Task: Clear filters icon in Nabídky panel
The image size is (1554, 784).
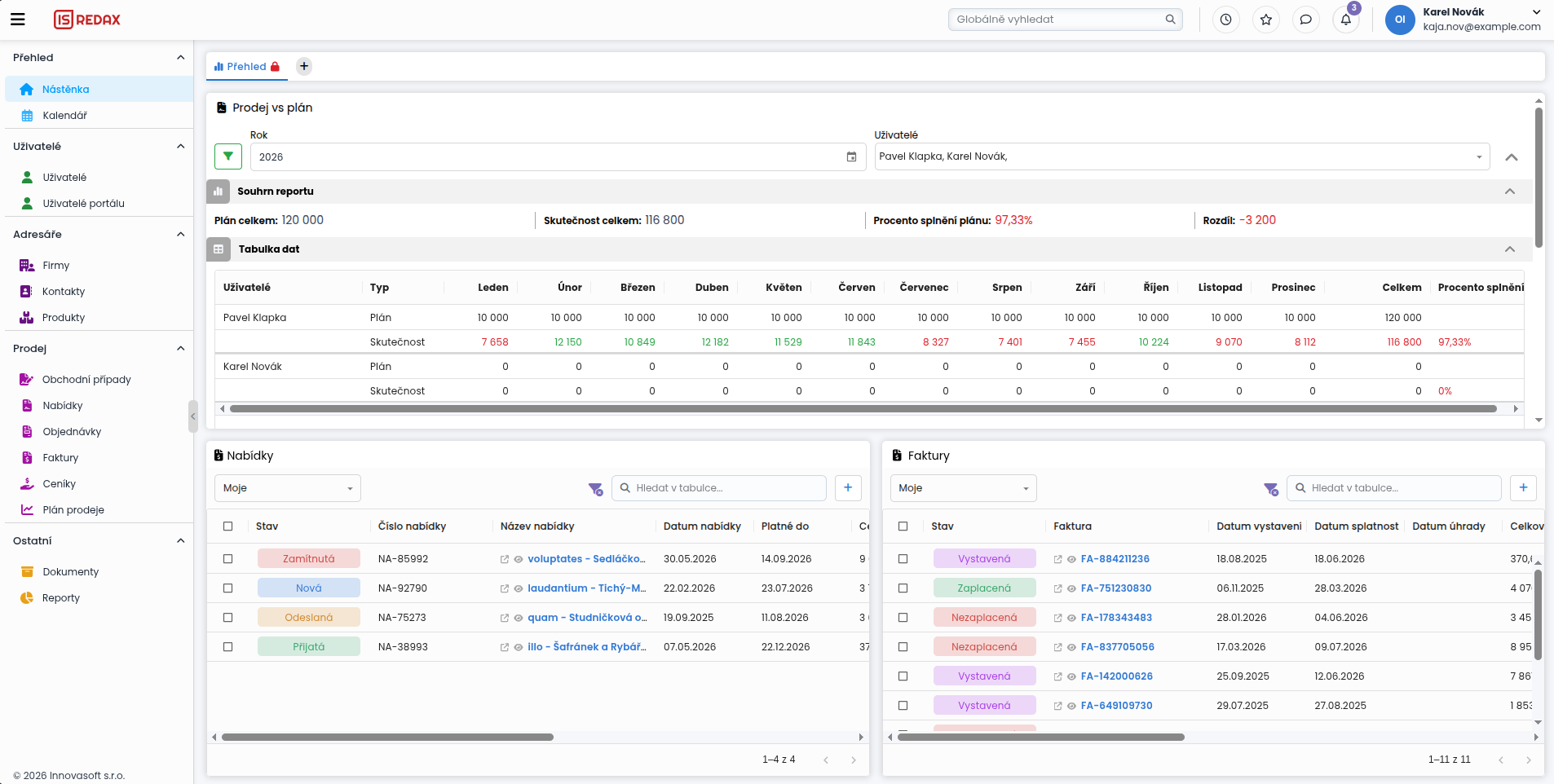Action: (x=595, y=489)
